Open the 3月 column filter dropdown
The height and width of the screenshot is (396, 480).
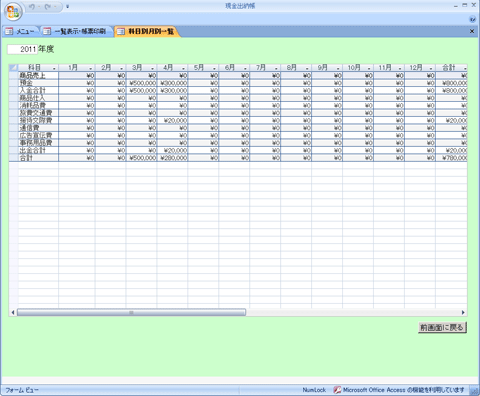[x=153, y=68]
